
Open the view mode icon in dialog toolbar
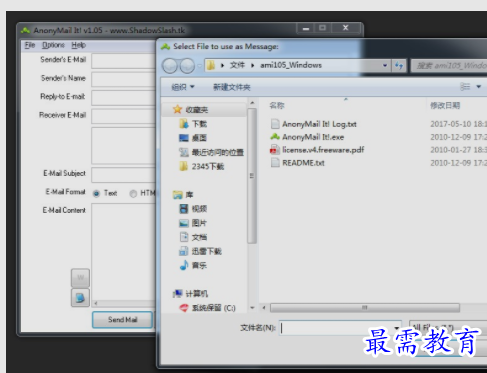465,87
